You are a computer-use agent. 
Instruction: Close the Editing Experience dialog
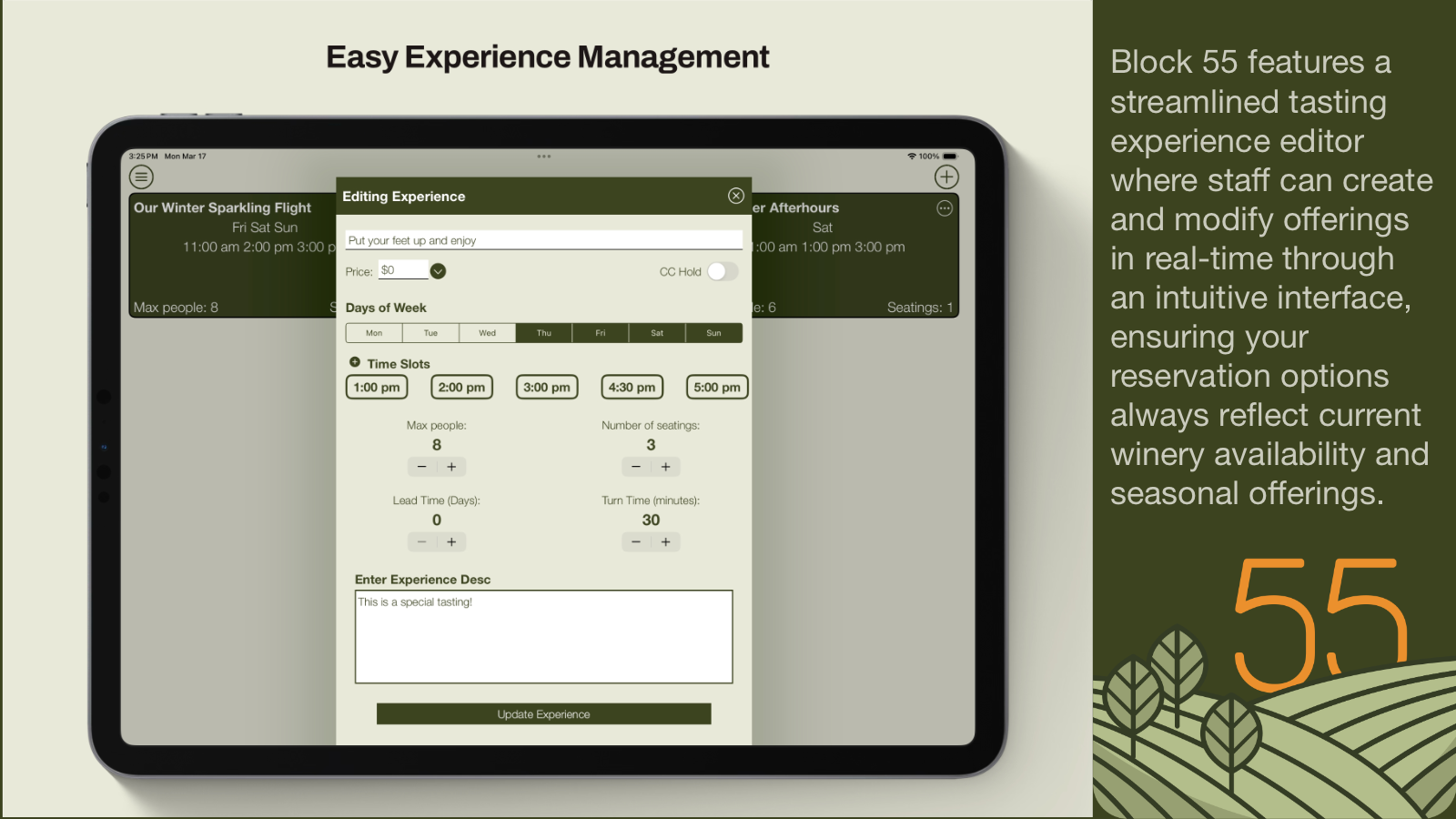tap(736, 196)
